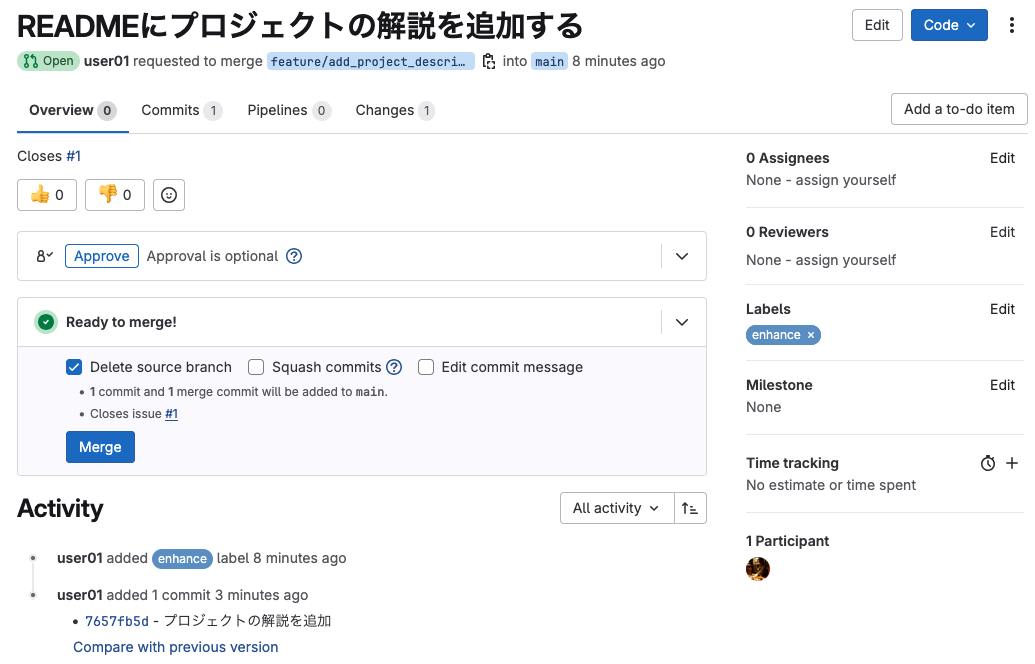
Task: Open the All activity filter dropdown
Action: click(616, 508)
